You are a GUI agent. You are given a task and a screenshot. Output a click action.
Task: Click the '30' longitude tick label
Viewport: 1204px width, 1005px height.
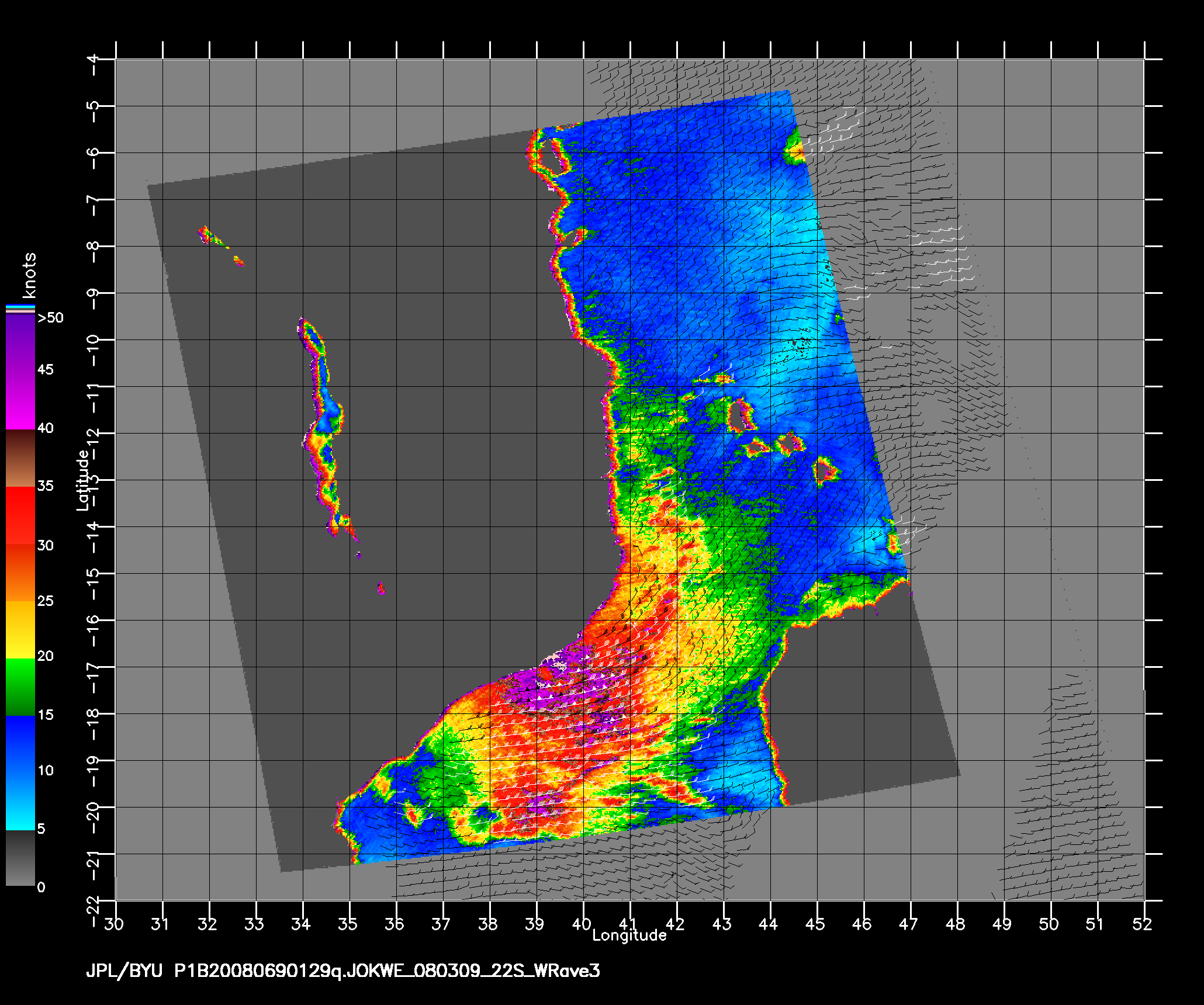[x=114, y=924]
